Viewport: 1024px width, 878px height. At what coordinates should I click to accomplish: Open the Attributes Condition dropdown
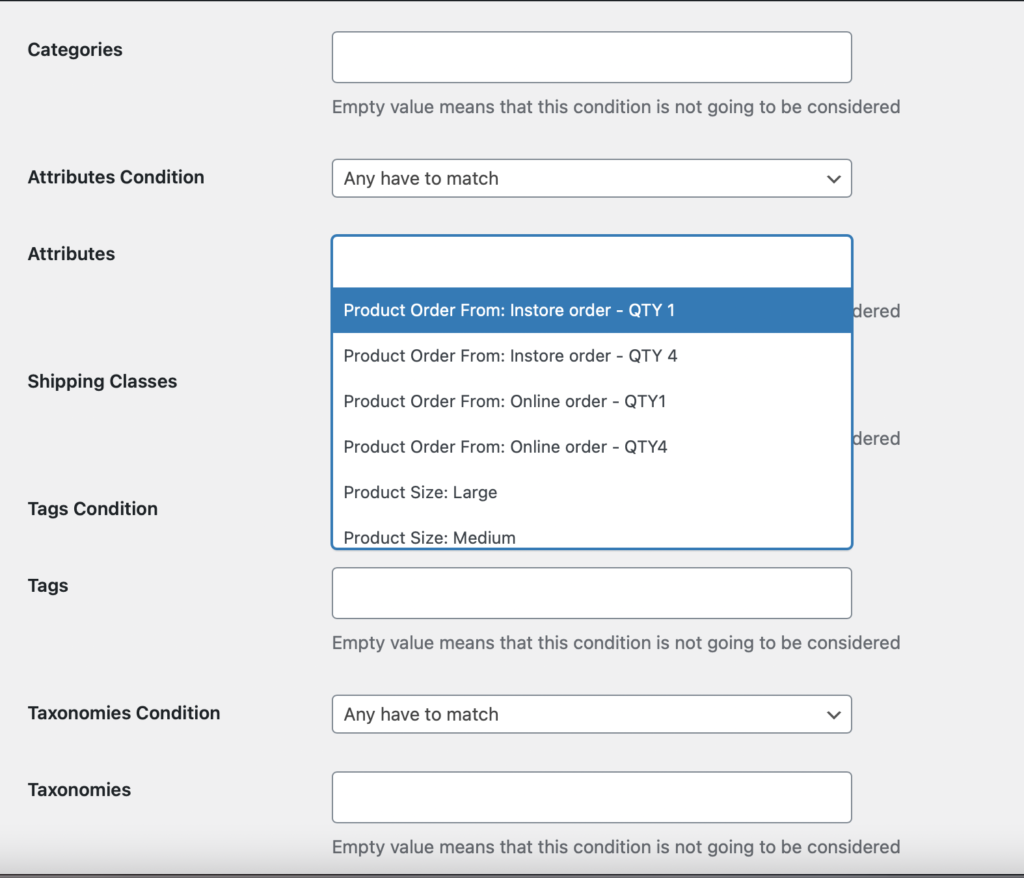coord(591,178)
